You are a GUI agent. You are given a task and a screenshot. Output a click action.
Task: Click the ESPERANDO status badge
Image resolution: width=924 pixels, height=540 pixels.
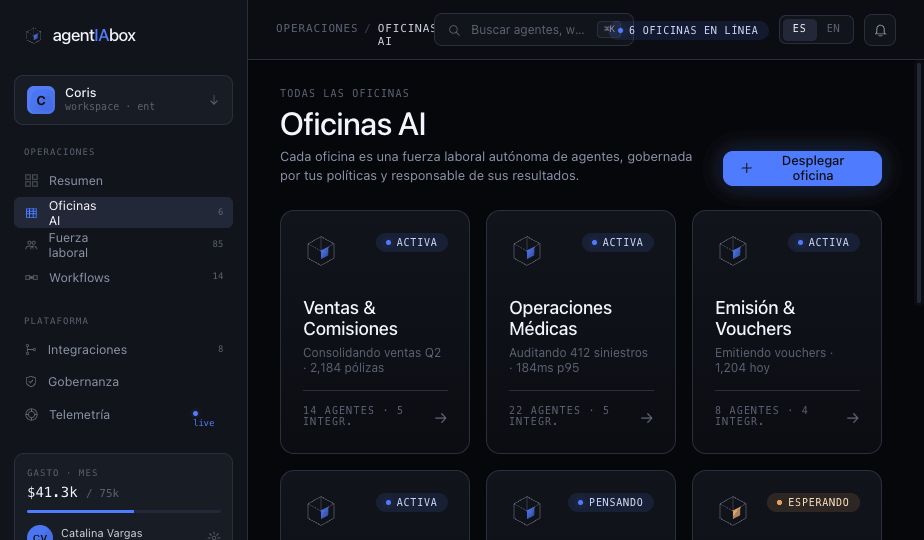(813, 502)
